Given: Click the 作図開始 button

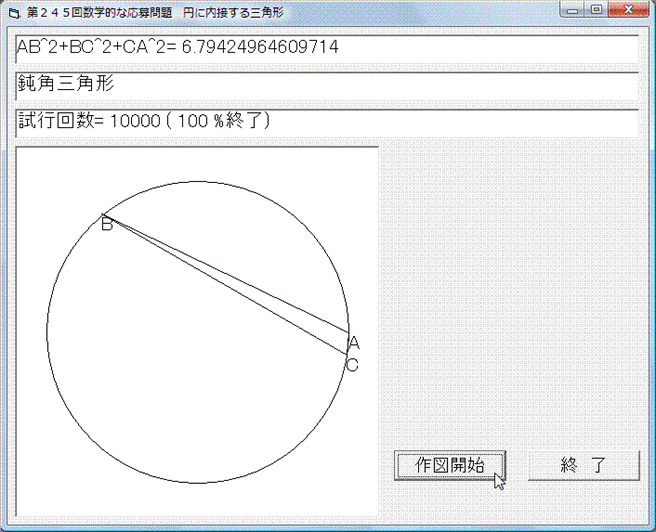Looking at the screenshot, I should (x=449, y=465).
